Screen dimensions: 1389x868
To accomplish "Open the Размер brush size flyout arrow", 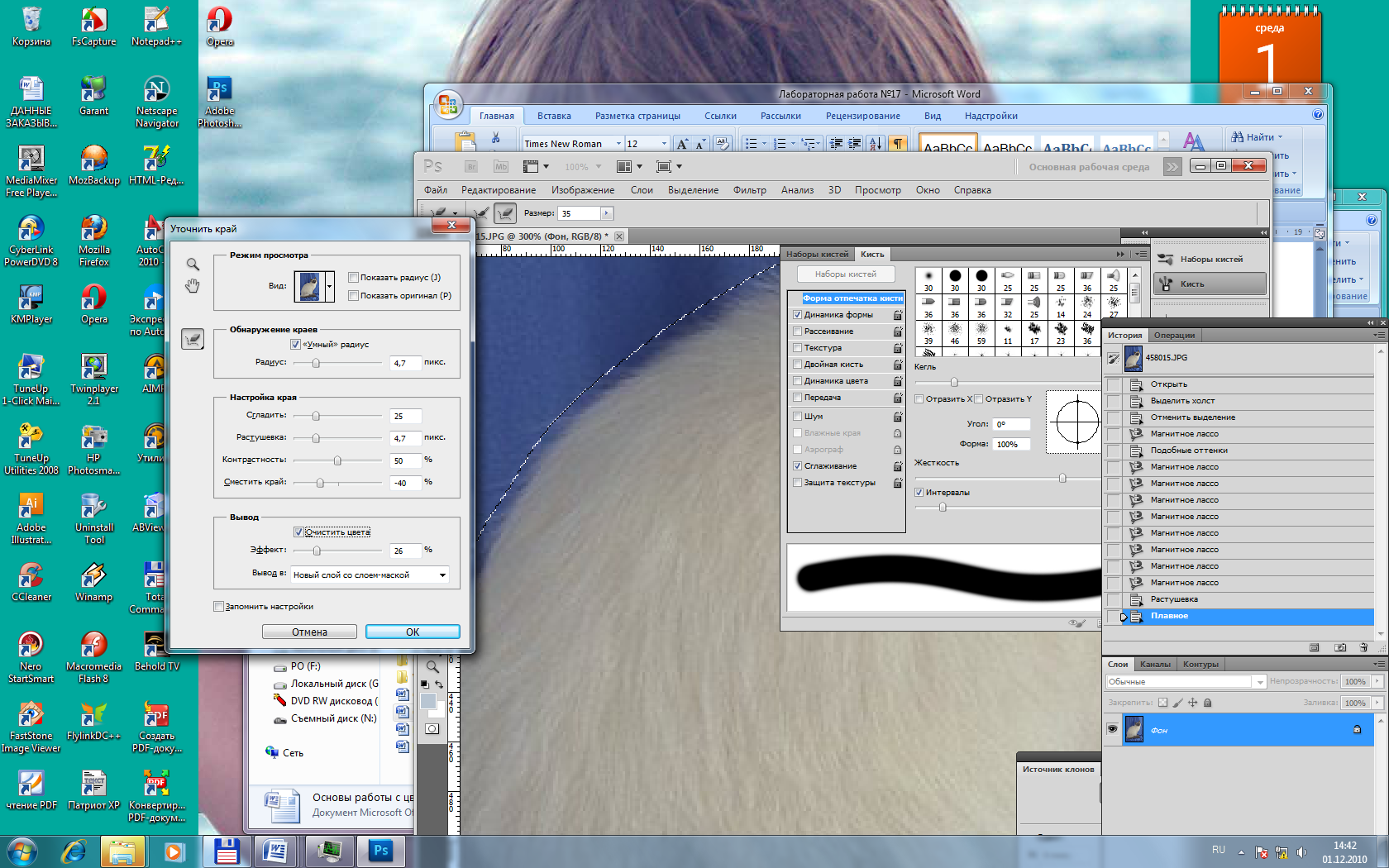I will point(607,213).
